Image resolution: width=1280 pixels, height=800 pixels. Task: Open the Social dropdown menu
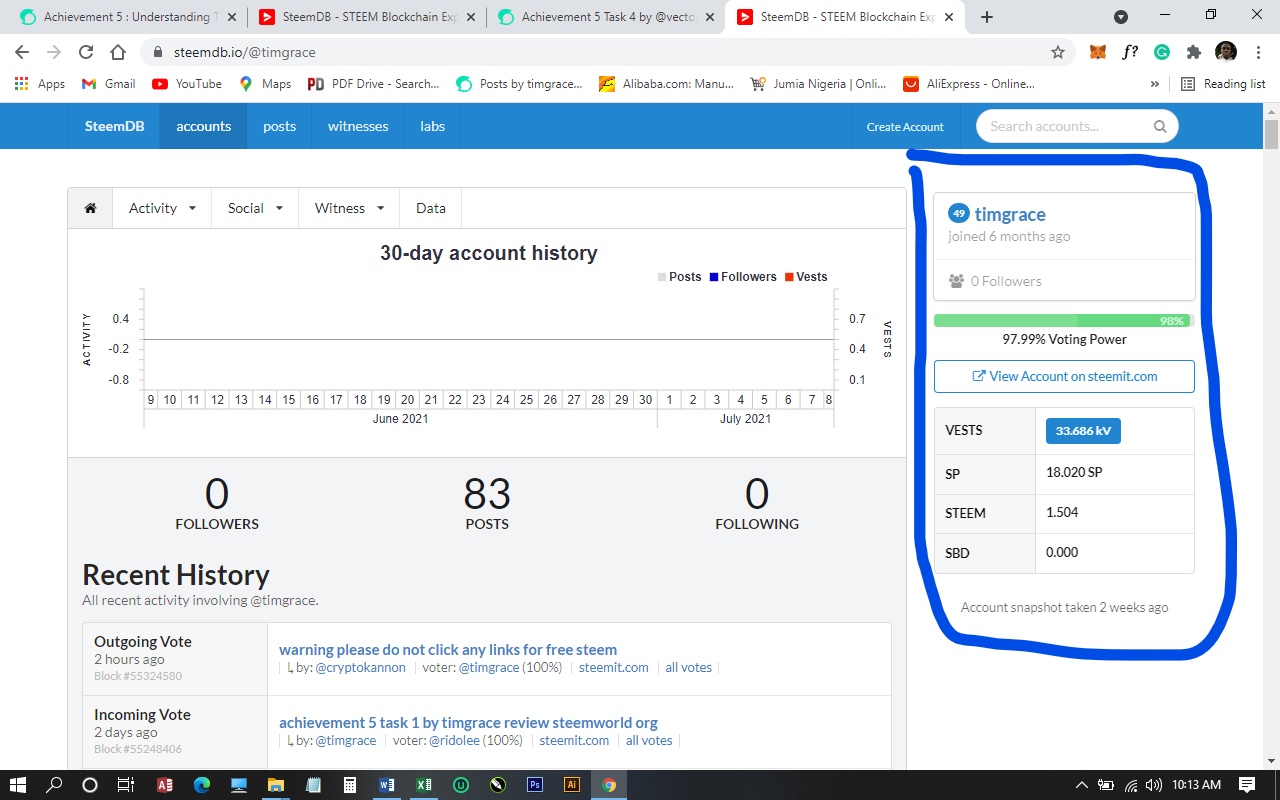pyautogui.click(x=254, y=207)
